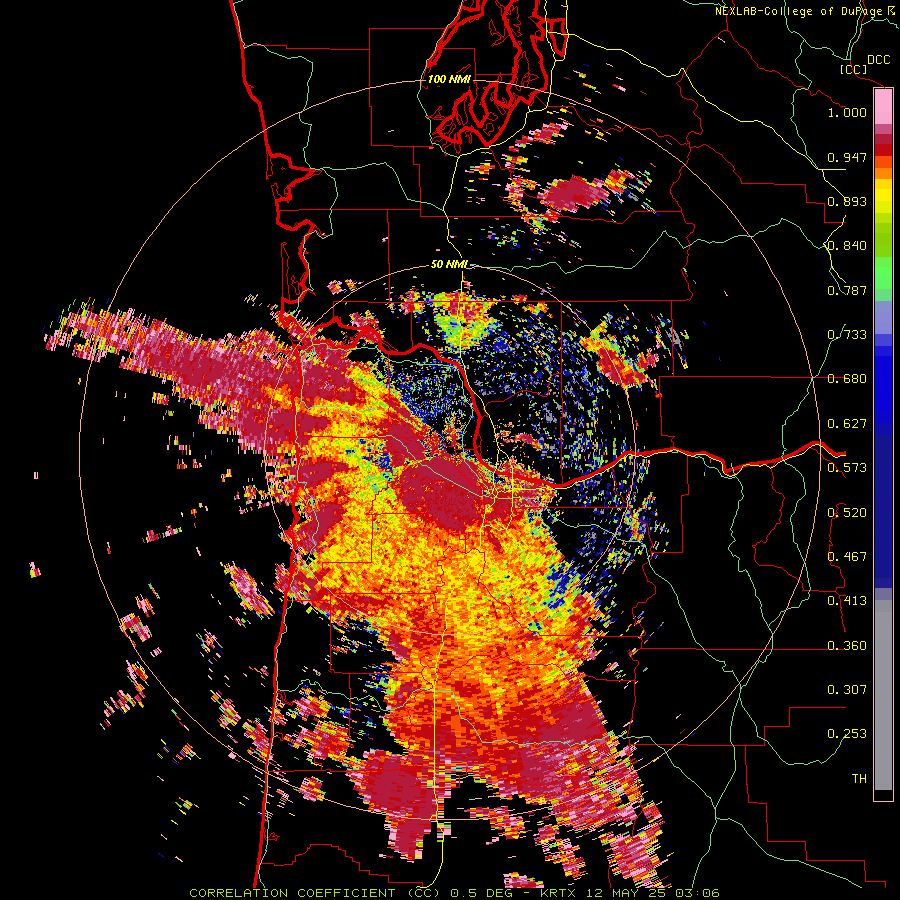Click the 0.947 value on the color scale
The width and height of the screenshot is (900, 900).
click(x=847, y=157)
